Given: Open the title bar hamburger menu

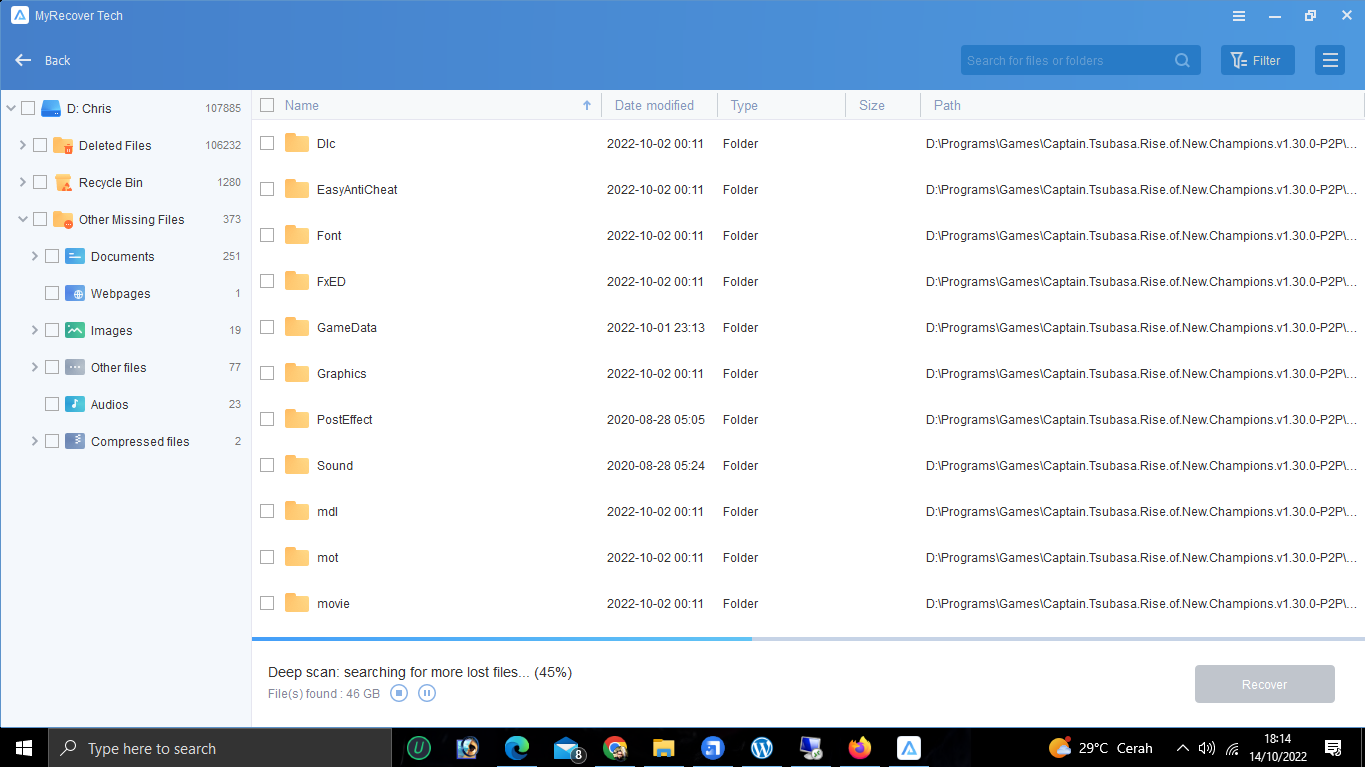Looking at the screenshot, I should tap(1239, 16).
